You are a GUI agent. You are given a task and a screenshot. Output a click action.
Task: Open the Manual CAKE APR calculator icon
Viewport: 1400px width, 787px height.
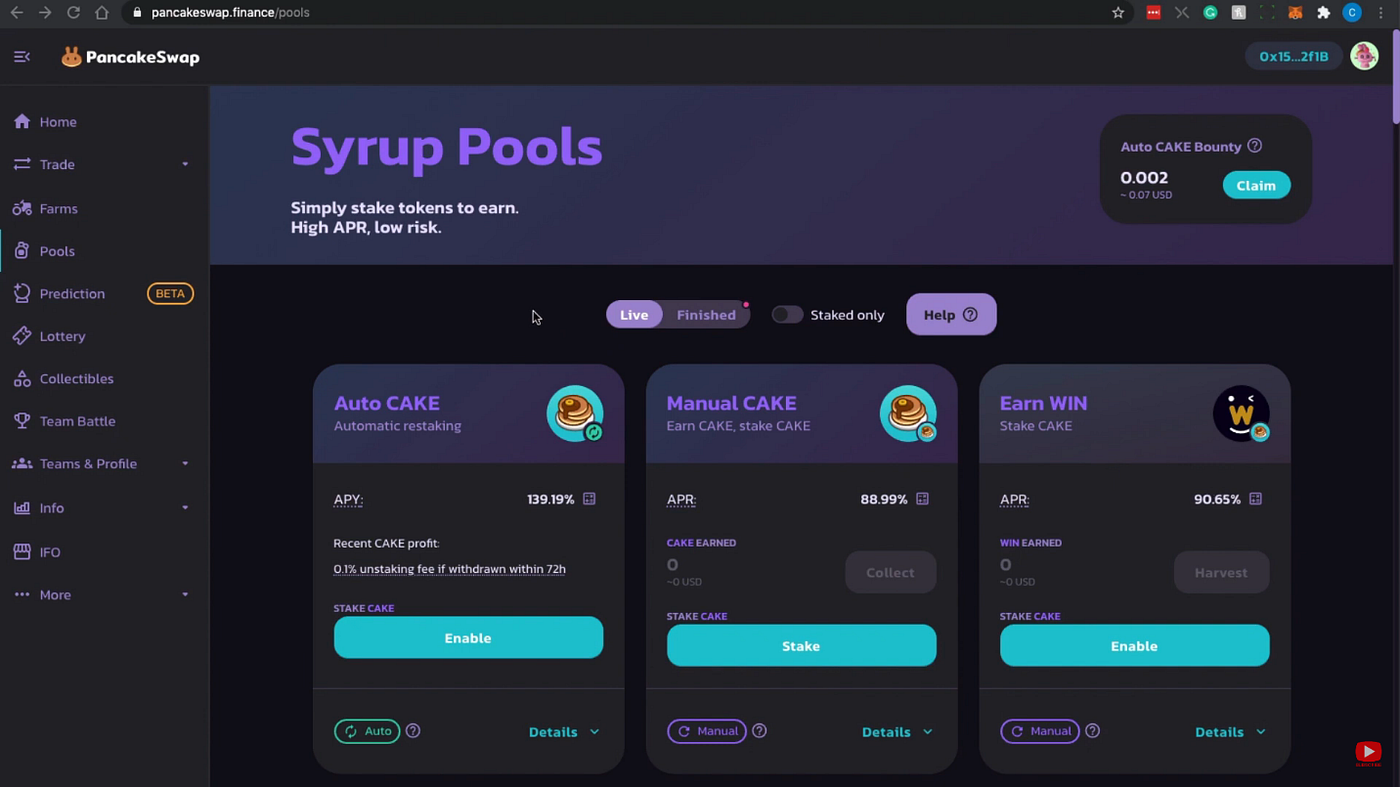coord(922,499)
